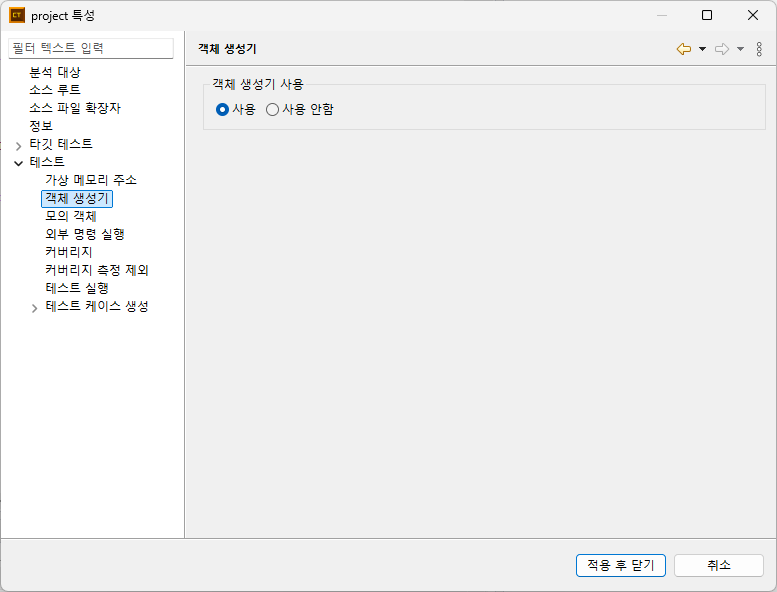Screen dimensions: 777x592
Task: Click the grey forward navigation arrow
Action: (x=722, y=49)
